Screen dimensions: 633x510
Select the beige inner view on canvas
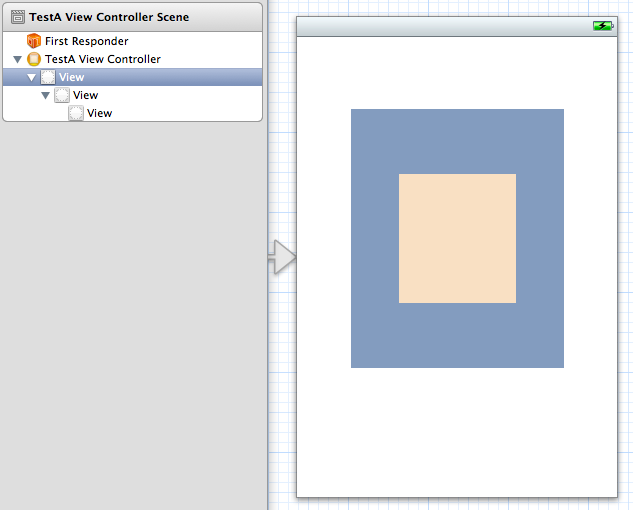[x=457, y=238]
